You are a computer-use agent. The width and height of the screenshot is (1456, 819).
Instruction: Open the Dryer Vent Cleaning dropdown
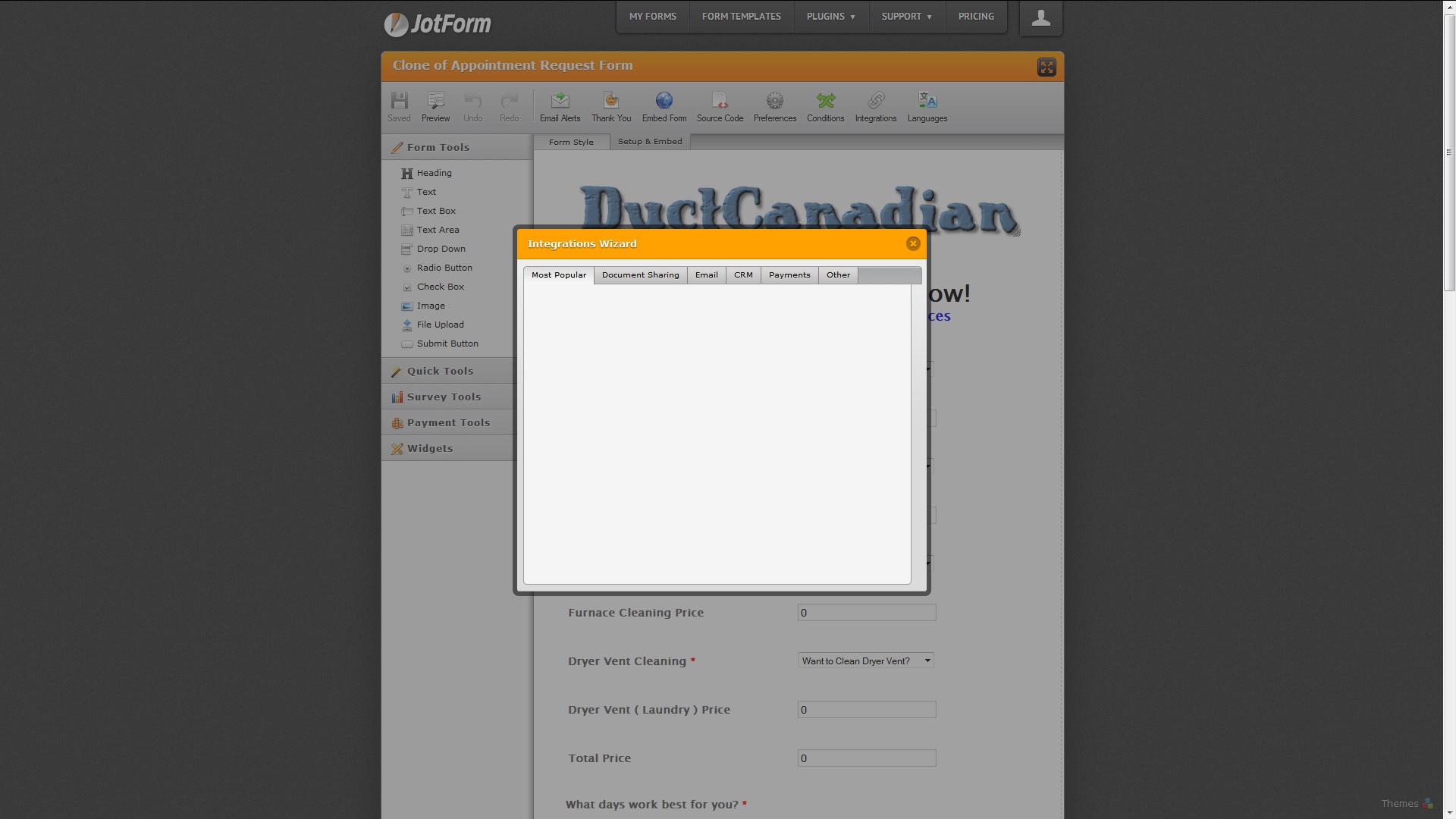[x=865, y=661]
